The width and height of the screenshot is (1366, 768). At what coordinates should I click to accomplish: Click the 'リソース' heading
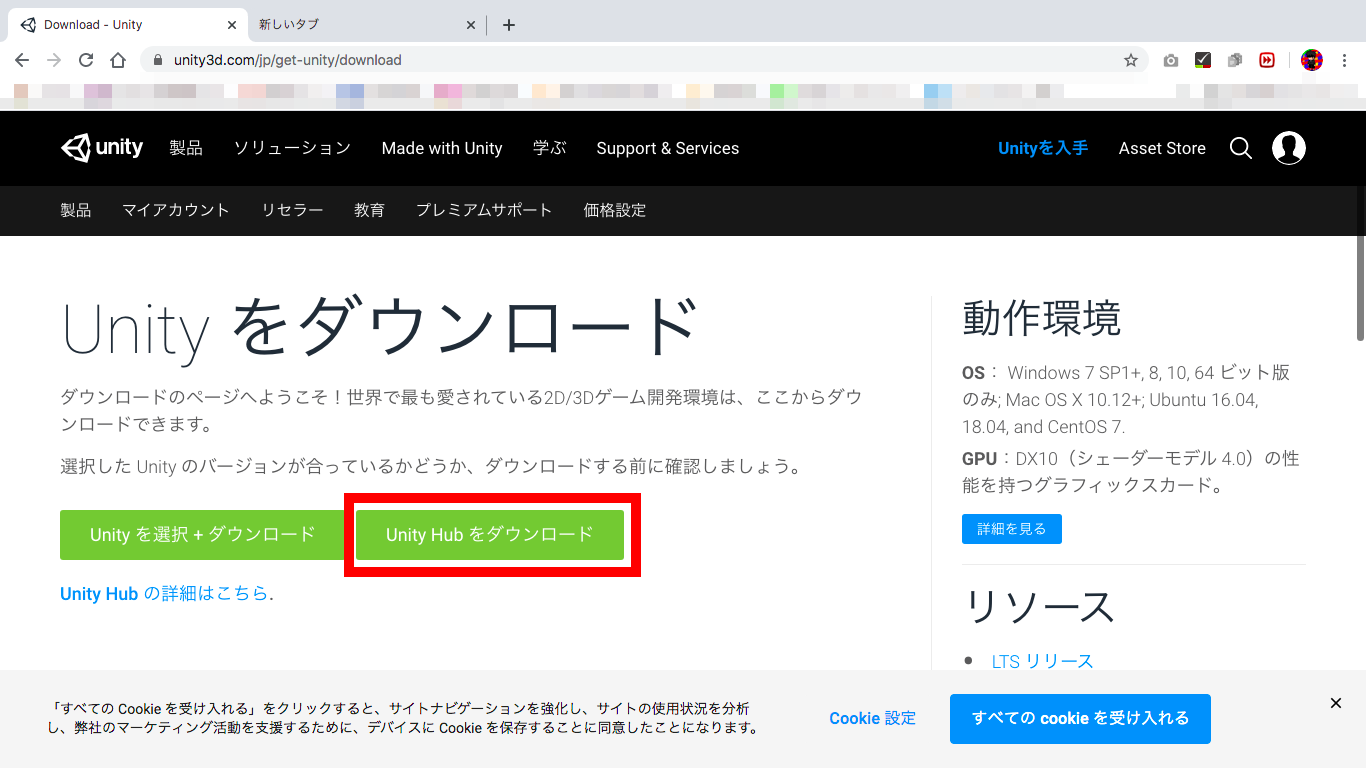[x=1039, y=607]
